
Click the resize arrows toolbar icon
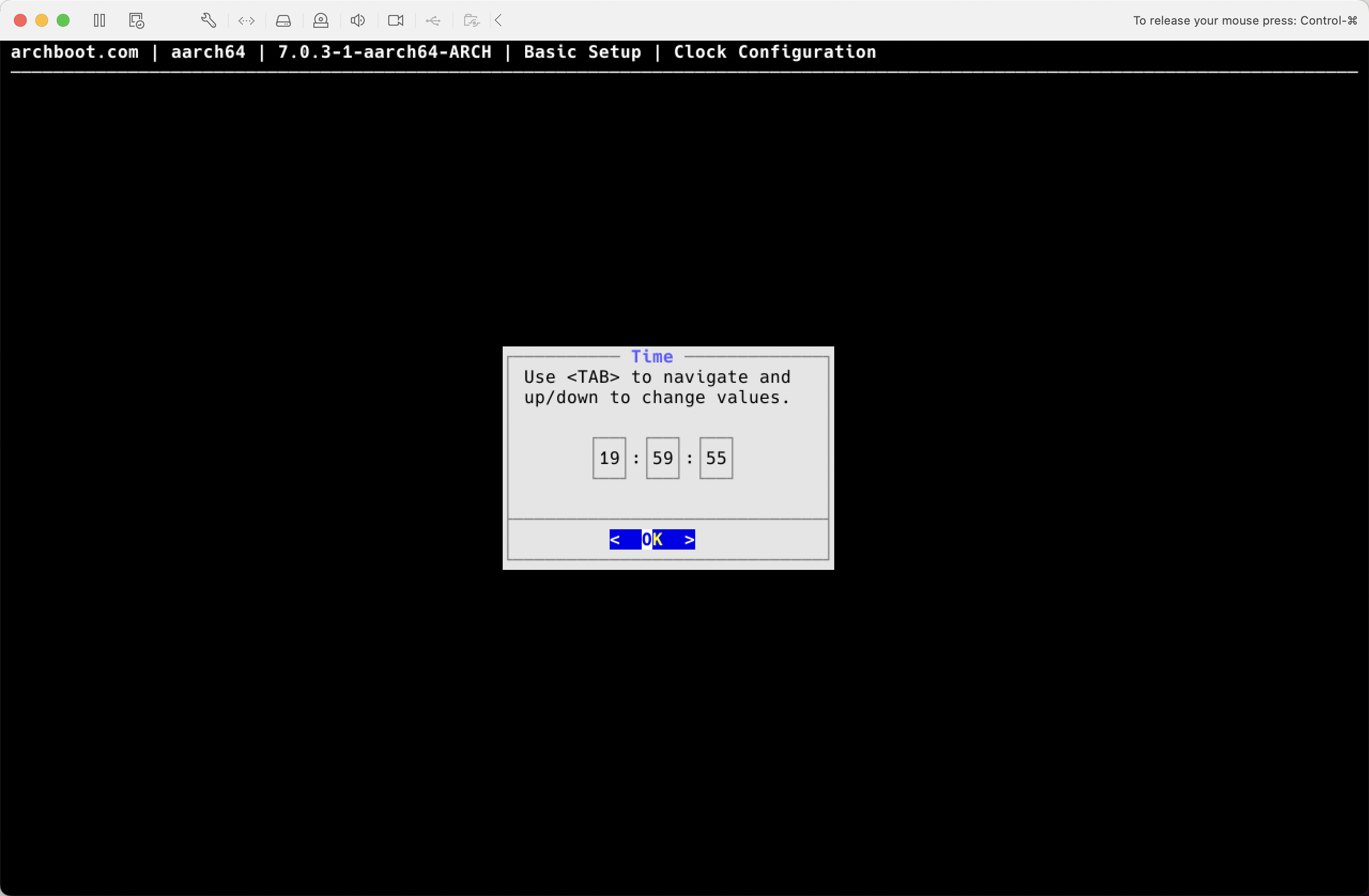[247, 21]
